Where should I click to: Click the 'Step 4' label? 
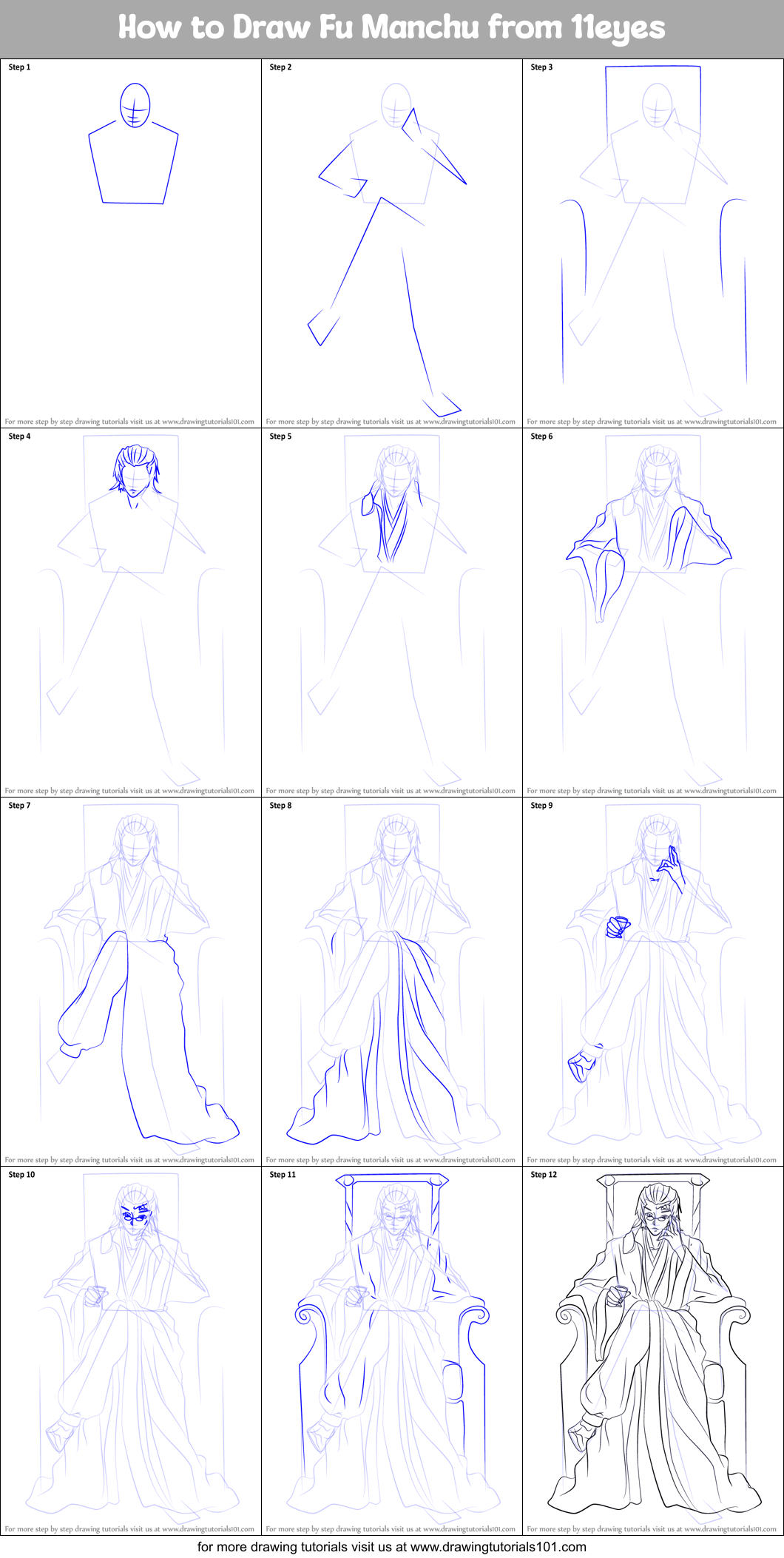tap(19, 436)
